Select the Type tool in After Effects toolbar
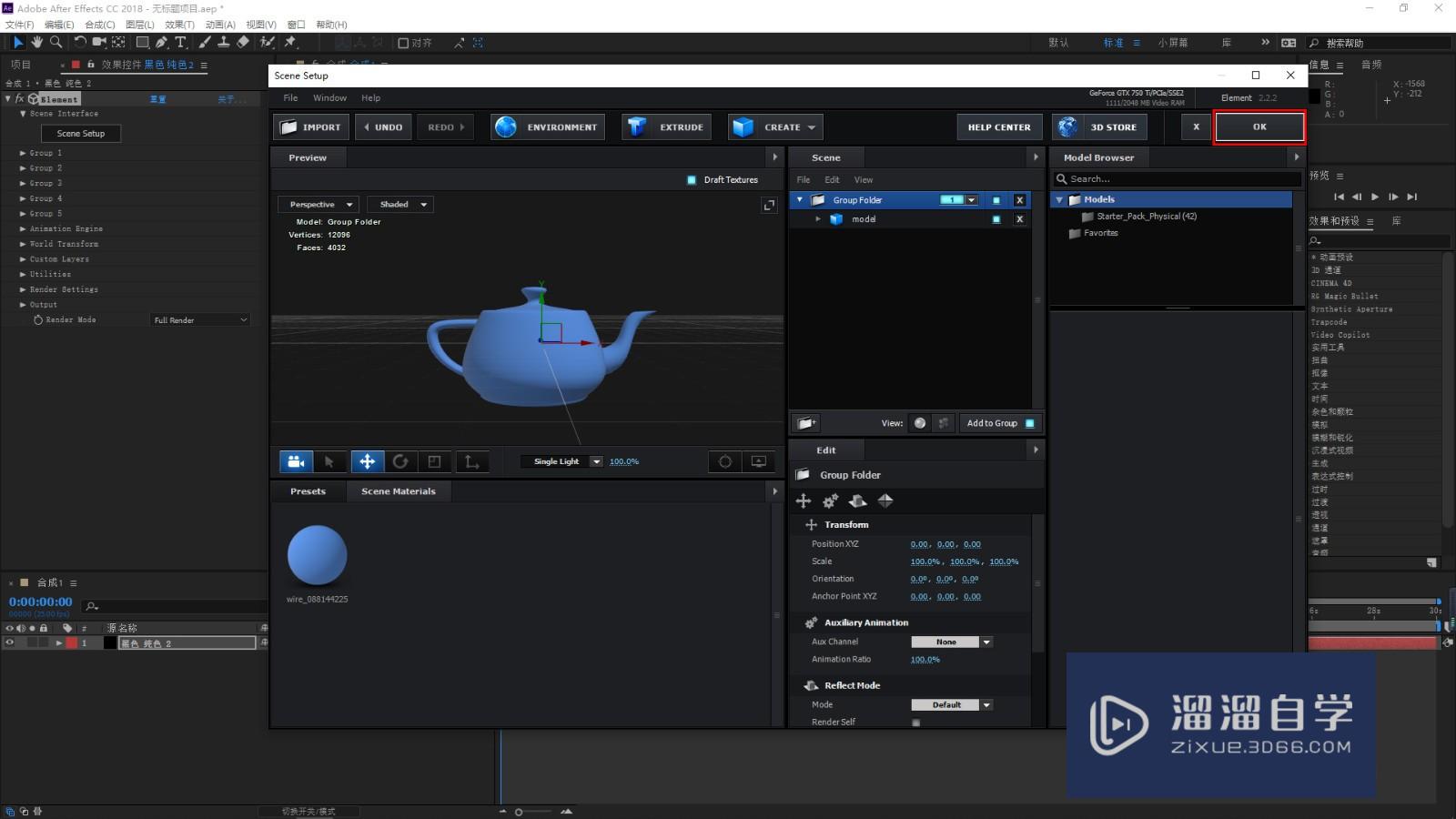This screenshot has height=819, width=1456. coord(180,42)
